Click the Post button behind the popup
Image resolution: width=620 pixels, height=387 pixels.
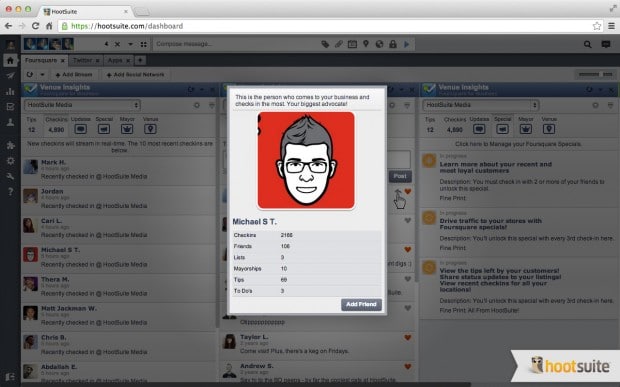[400, 176]
